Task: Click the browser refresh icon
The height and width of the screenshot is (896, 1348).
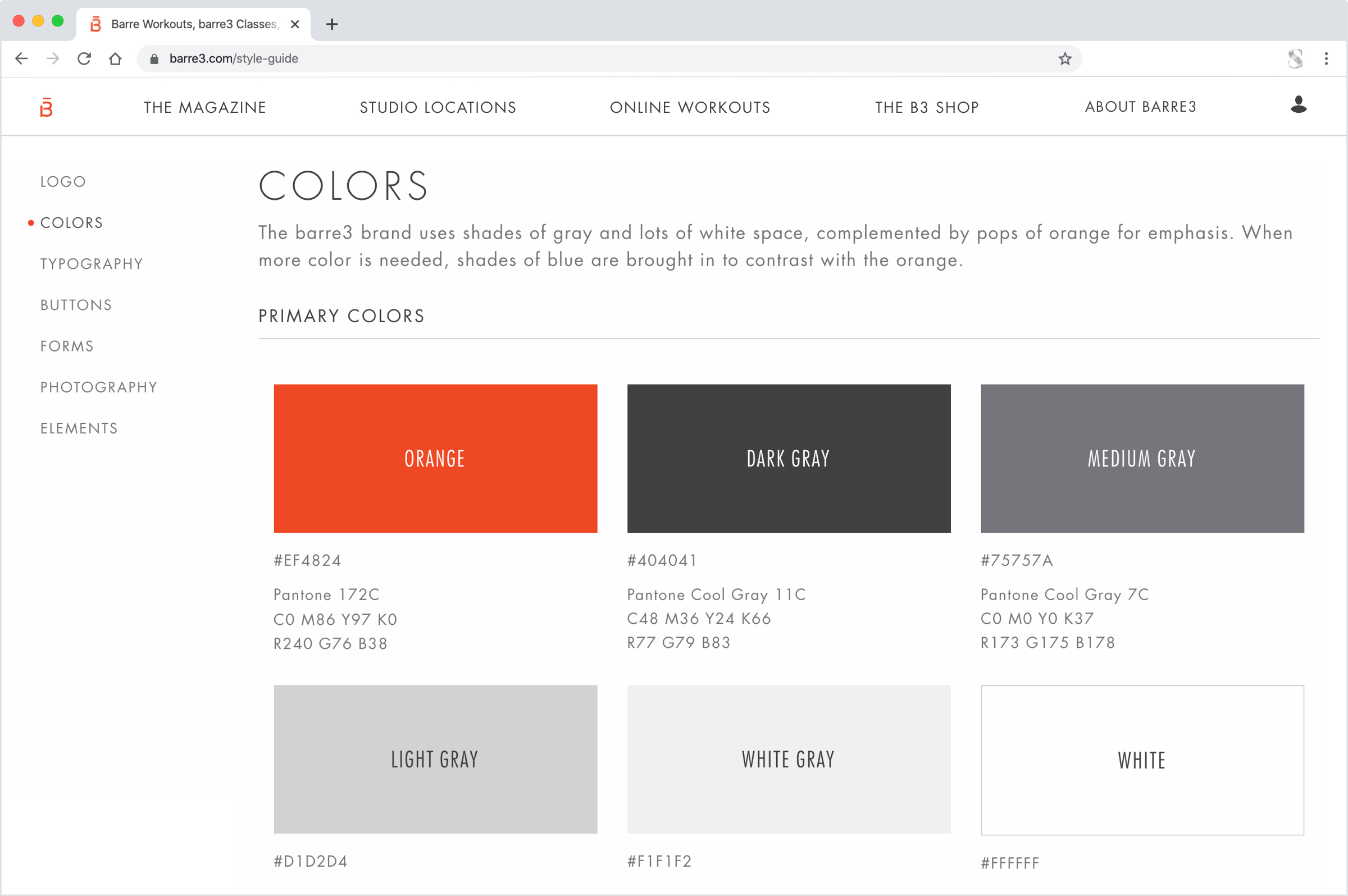Action: pos(85,57)
